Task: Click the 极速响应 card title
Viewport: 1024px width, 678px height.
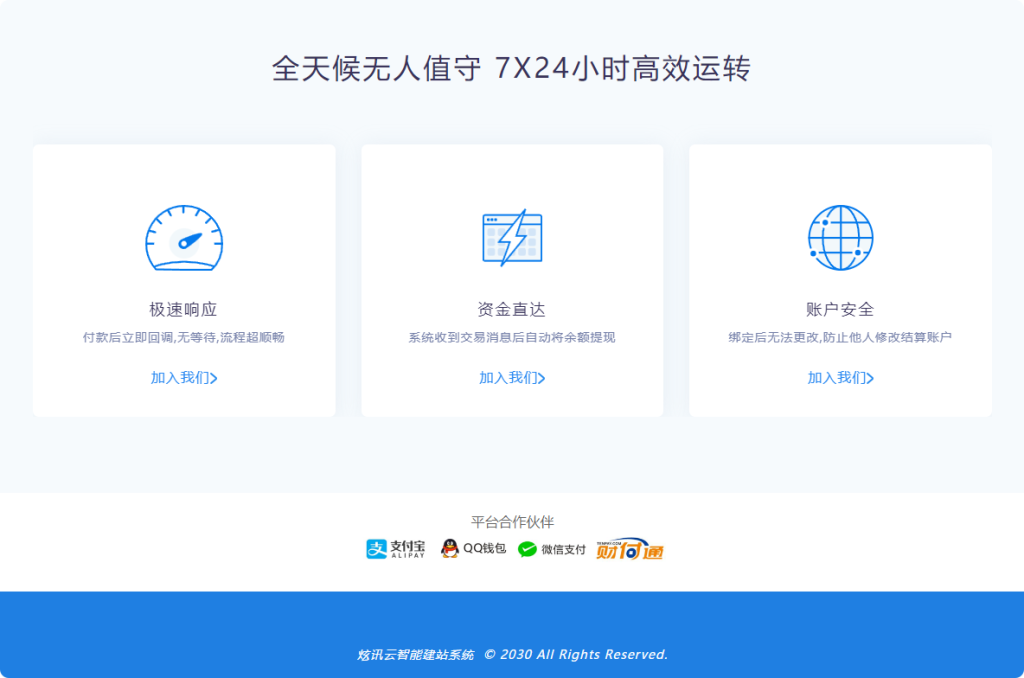Action: [185, 309]
